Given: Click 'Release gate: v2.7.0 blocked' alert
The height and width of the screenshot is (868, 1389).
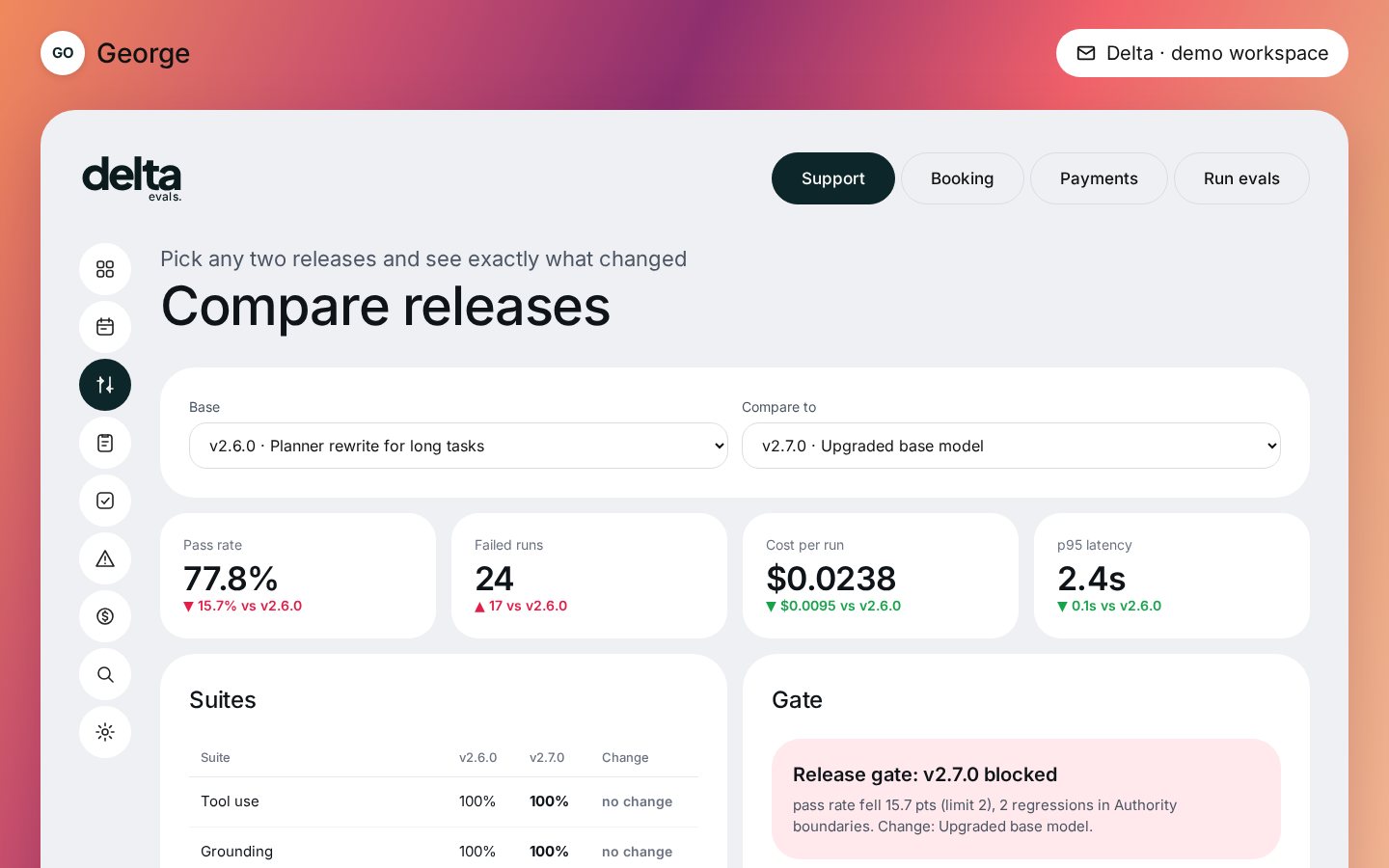Looking at the screenshot, I should coord(1026,799).
